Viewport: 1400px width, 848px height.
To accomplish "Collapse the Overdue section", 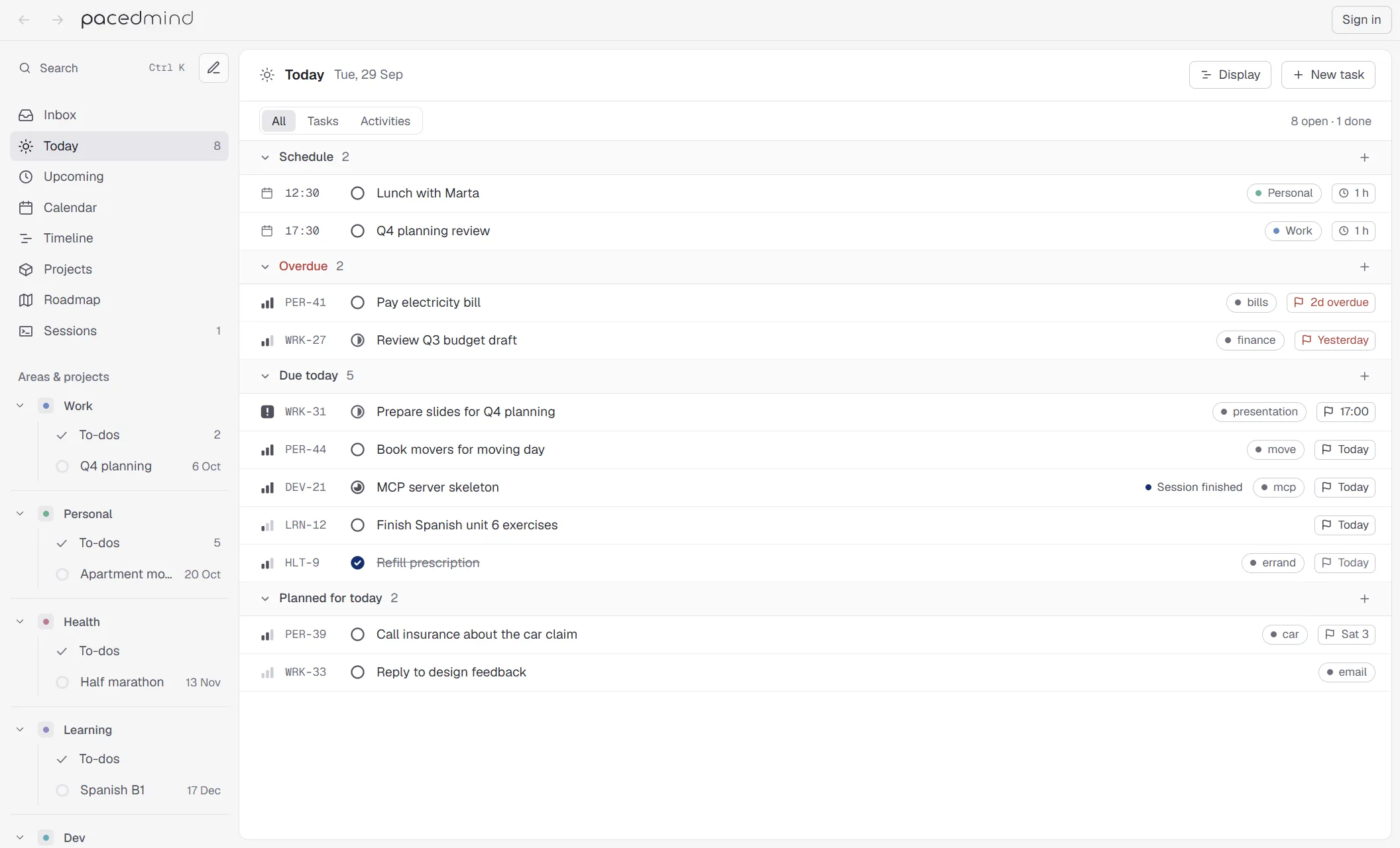I will [x=265, y=266].
